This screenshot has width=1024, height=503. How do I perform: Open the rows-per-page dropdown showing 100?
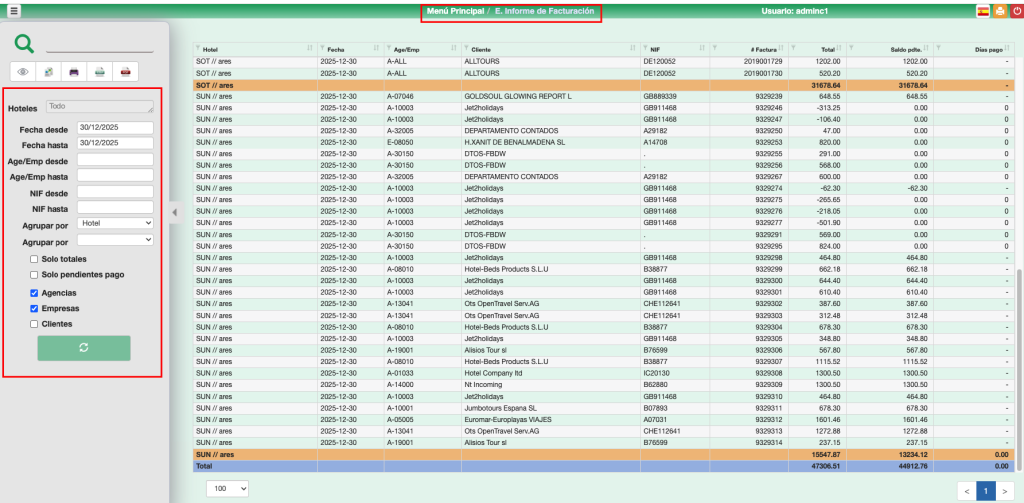pyautogui.click(x=227, y=490)
